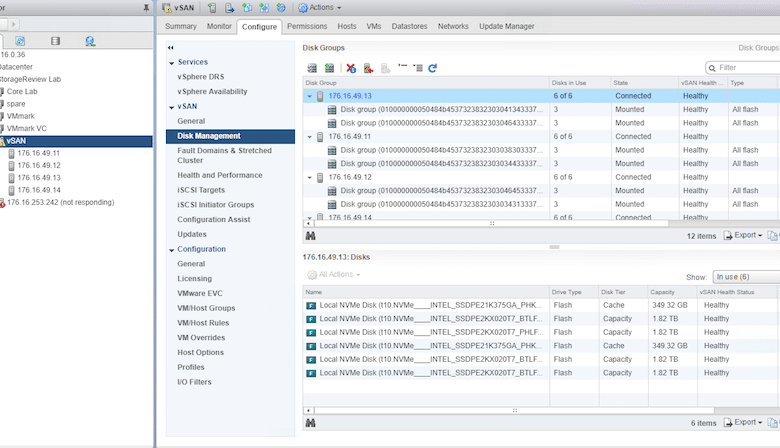Switch to the Permissions tab
Viewport: 780px width, 448px height.
click(307, 26)
